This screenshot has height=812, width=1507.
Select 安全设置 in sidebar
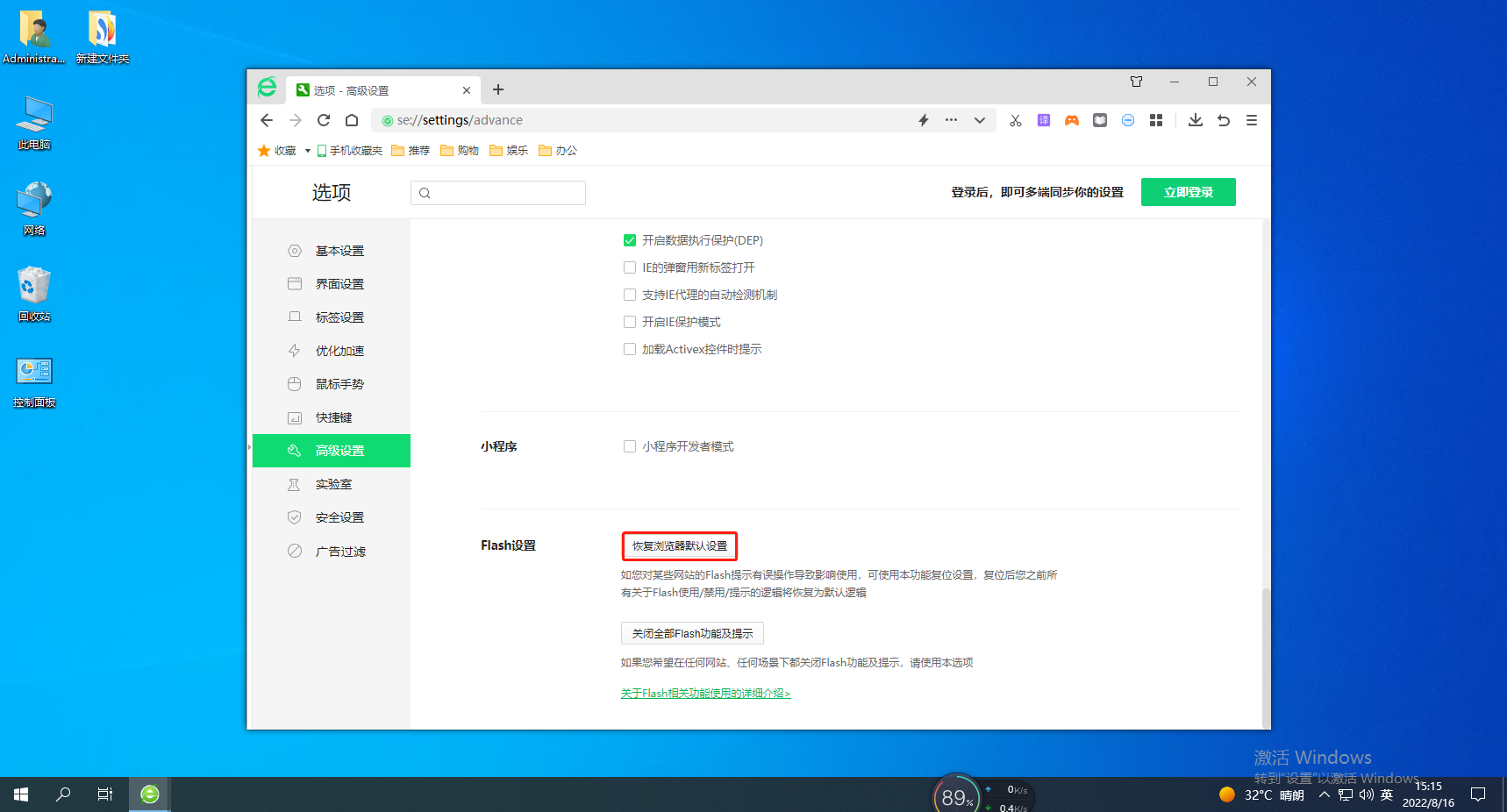coord(332,517)
